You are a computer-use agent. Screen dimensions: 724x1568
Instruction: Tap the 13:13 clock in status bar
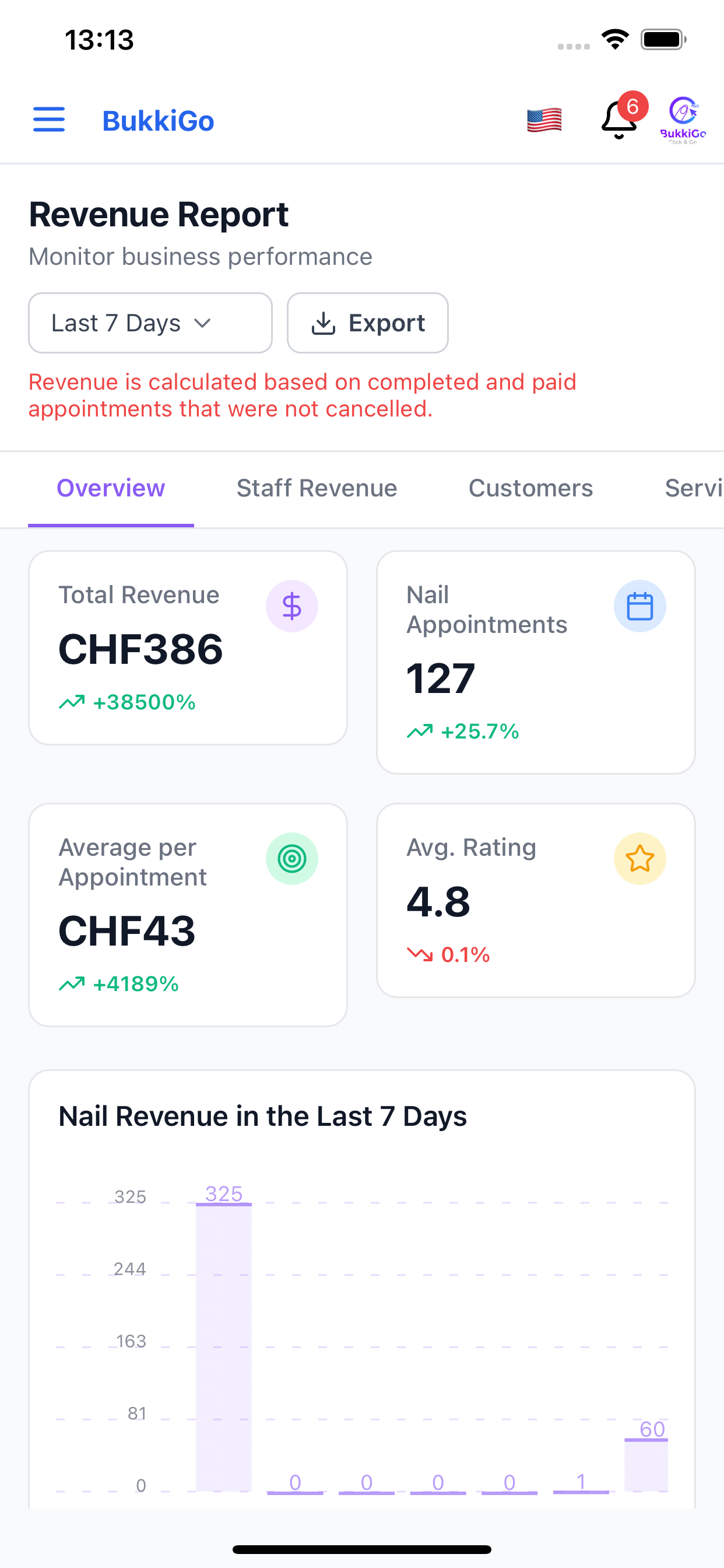coord(99,40)
